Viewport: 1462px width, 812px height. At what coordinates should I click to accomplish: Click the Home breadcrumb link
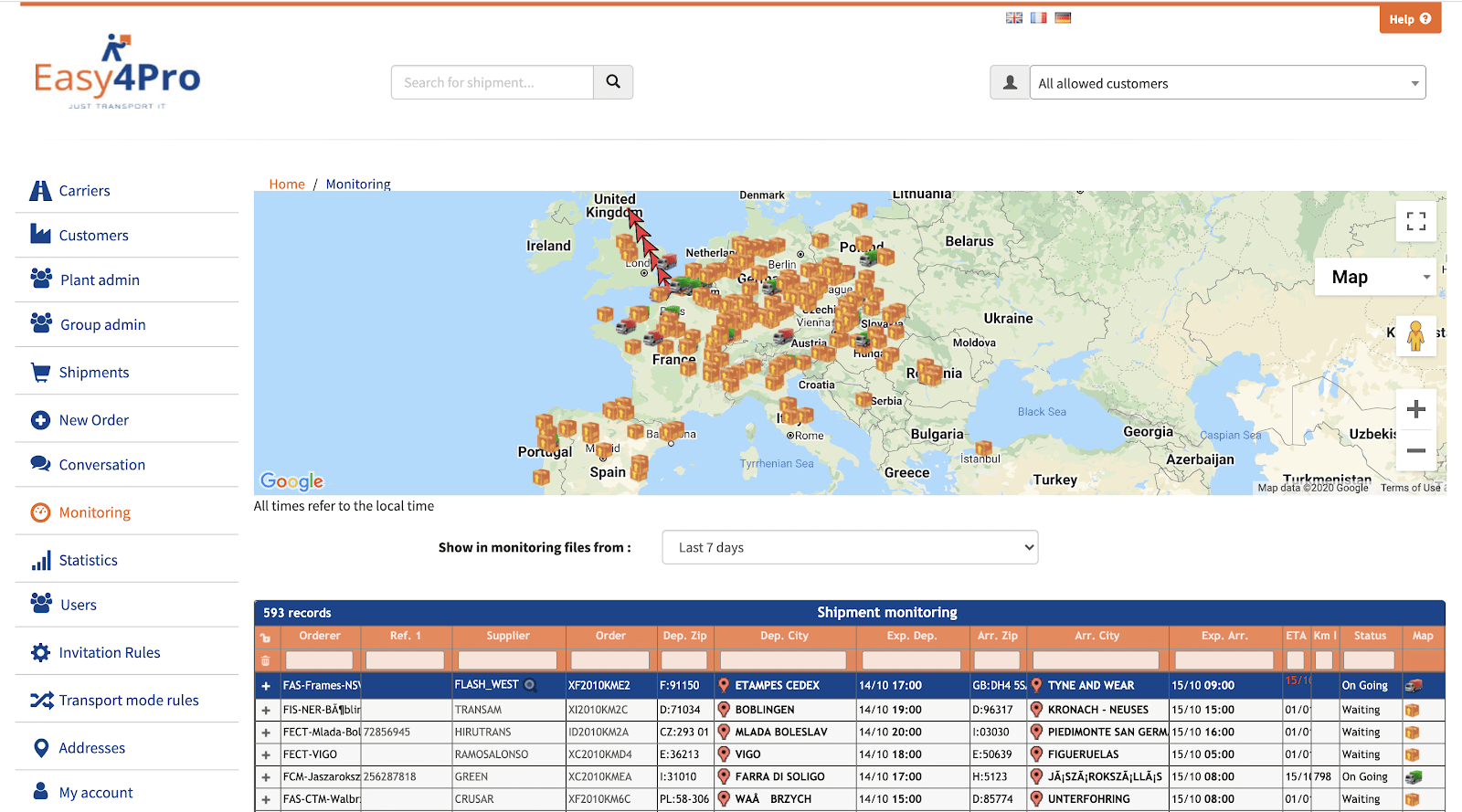point(287,184)
